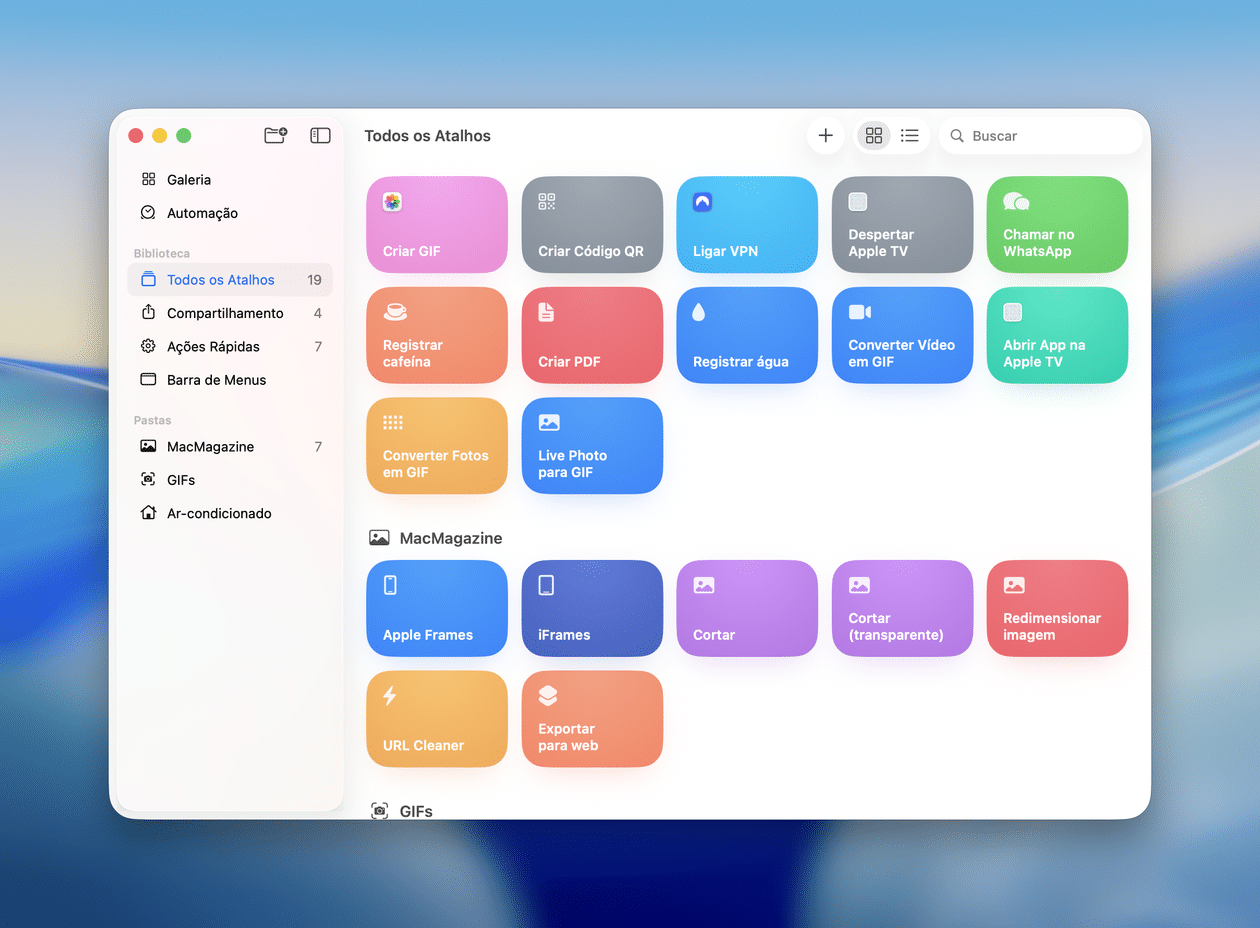Image resolution: width=1260 pixels, height=928 pixels.
Task: Open the Cortar (transparente) shortcut tile
Action: point(902,608)
